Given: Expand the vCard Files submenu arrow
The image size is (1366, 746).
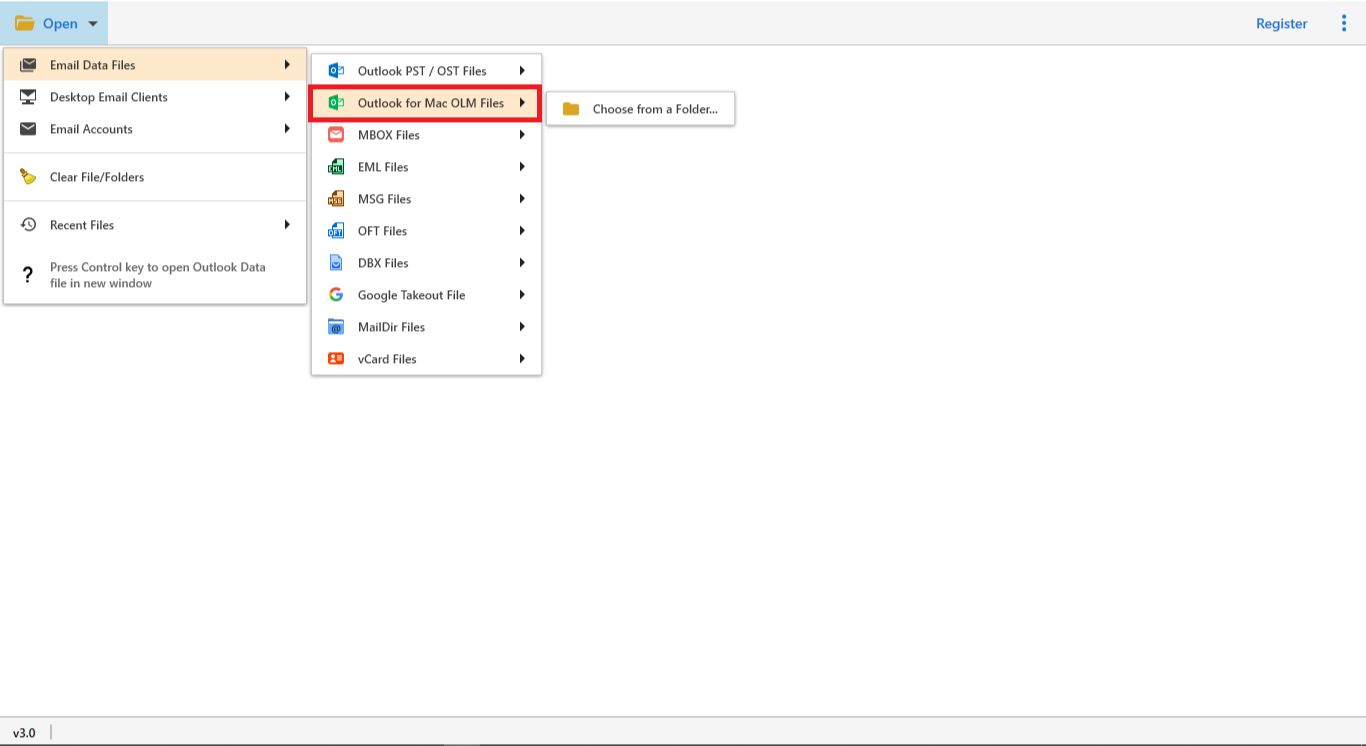Looking at the screenshot, I should point(522,359).
